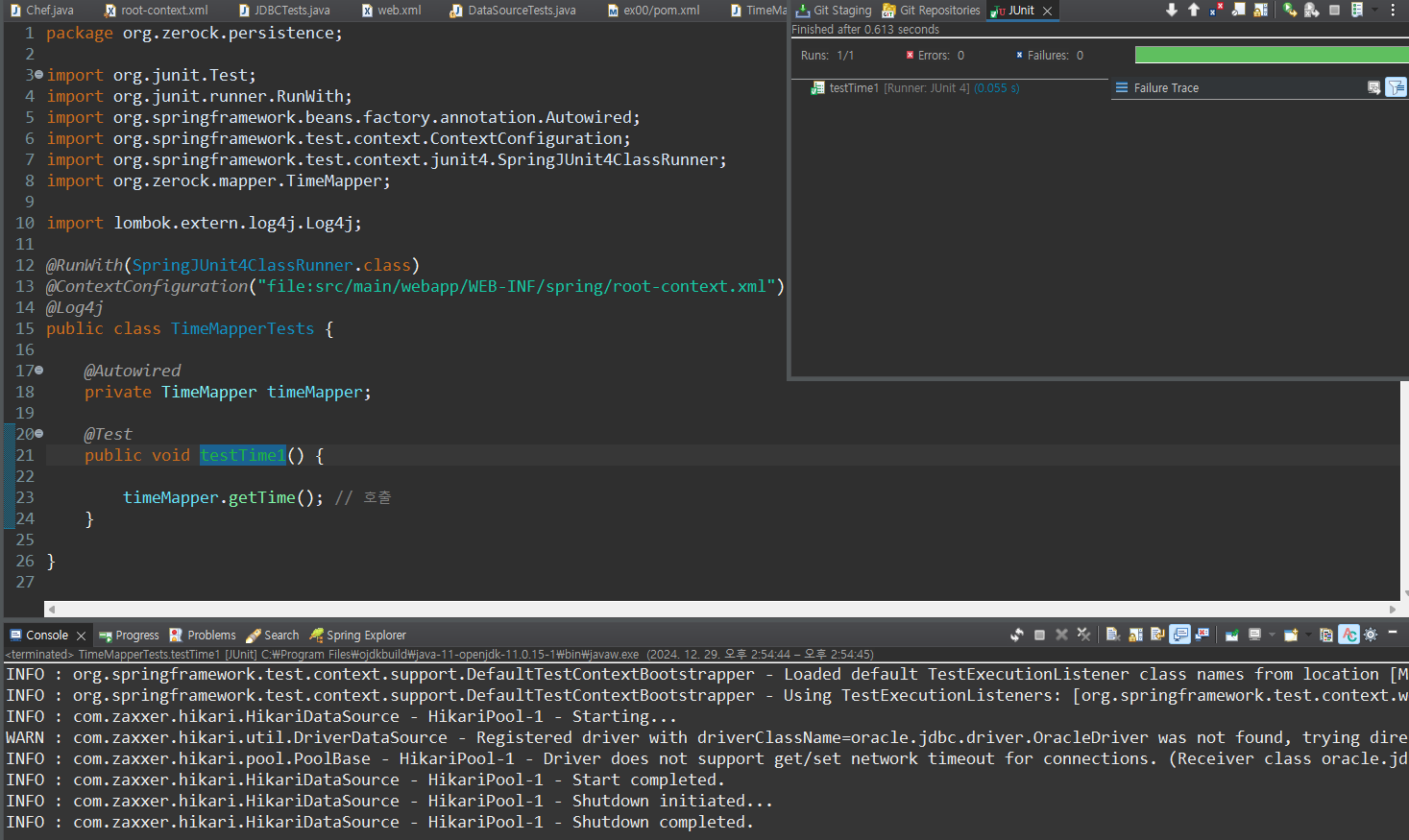Go to previous failed test in JUnit

[x=1194, y=10]
